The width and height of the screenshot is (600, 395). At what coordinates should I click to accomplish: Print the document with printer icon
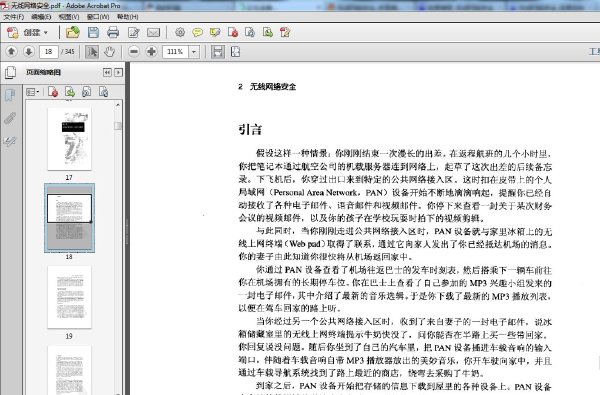[113, 33]
